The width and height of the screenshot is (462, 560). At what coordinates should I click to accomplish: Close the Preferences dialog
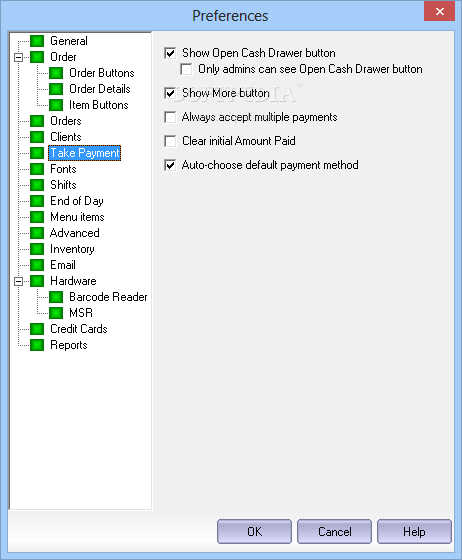(x=440, y=11)
